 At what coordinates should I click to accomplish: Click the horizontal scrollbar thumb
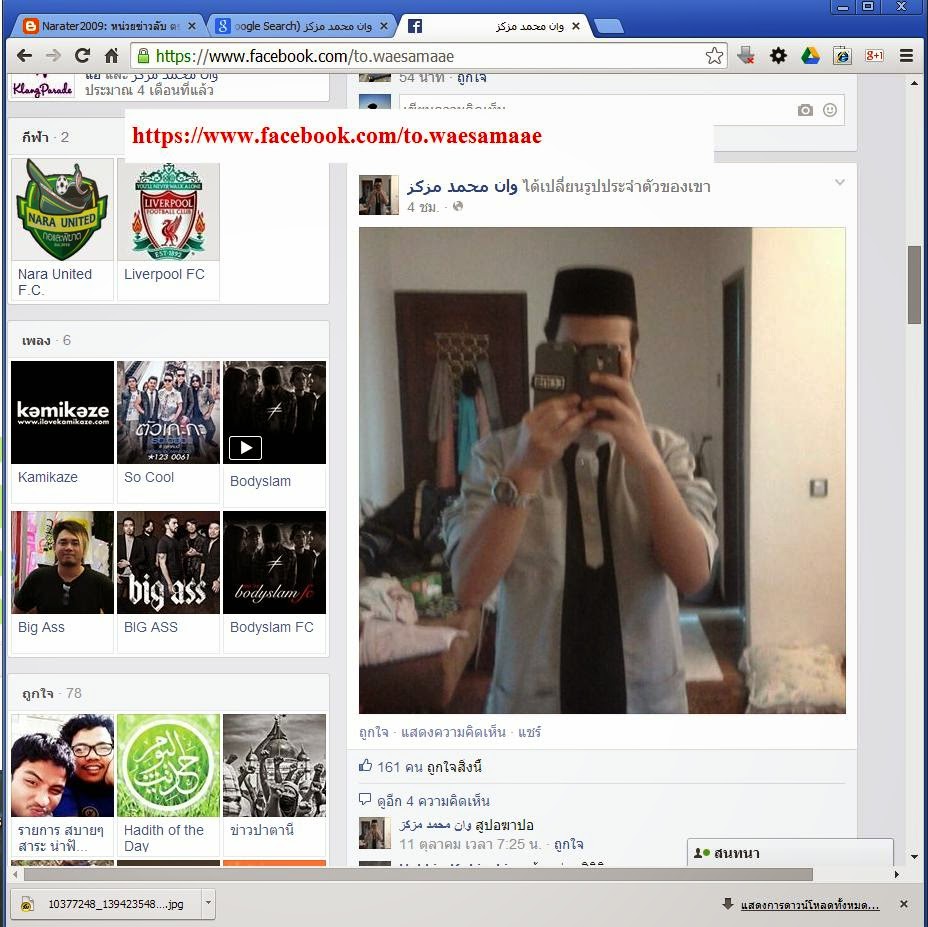[418, 874]
